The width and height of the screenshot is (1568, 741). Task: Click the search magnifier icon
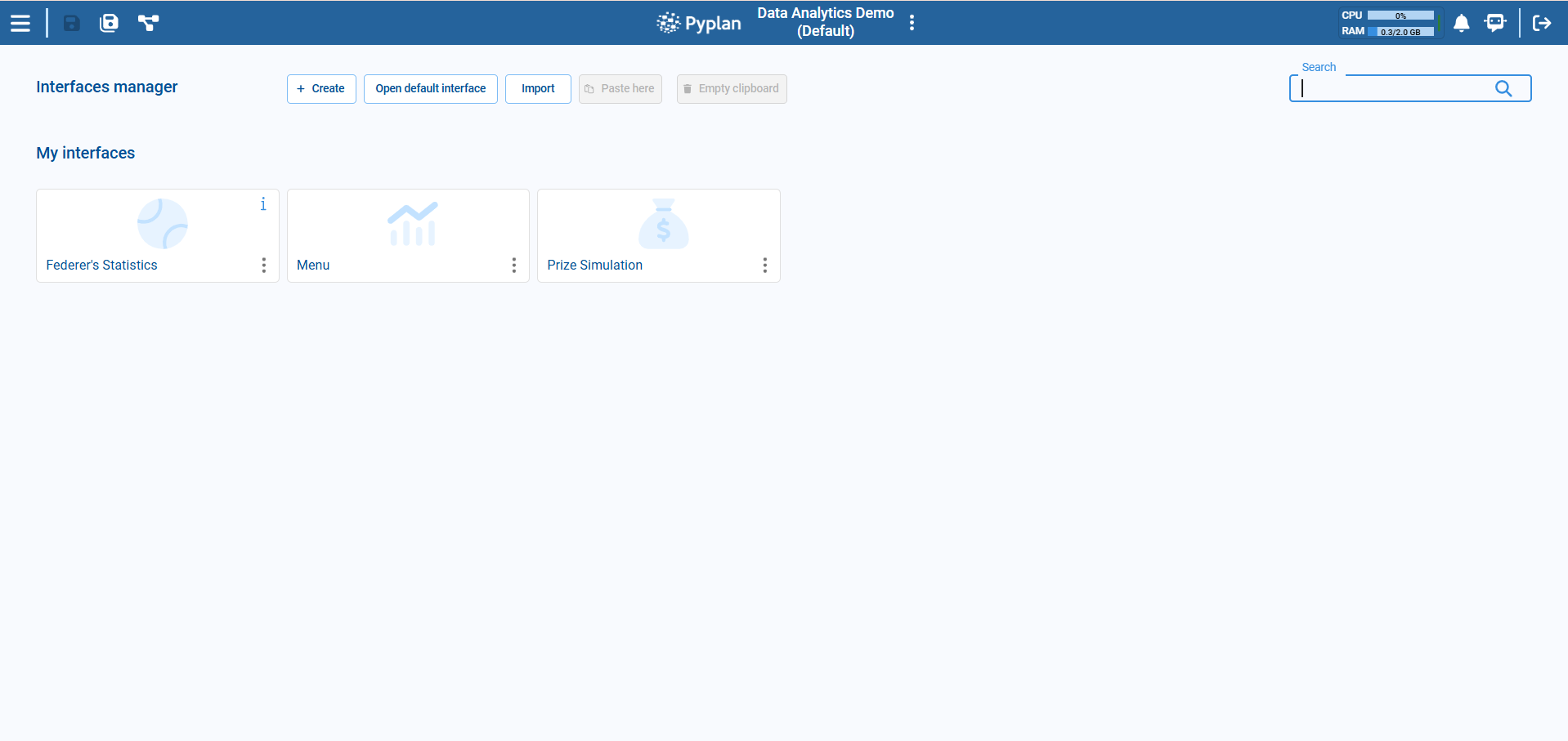click(x=1504, y=88)
